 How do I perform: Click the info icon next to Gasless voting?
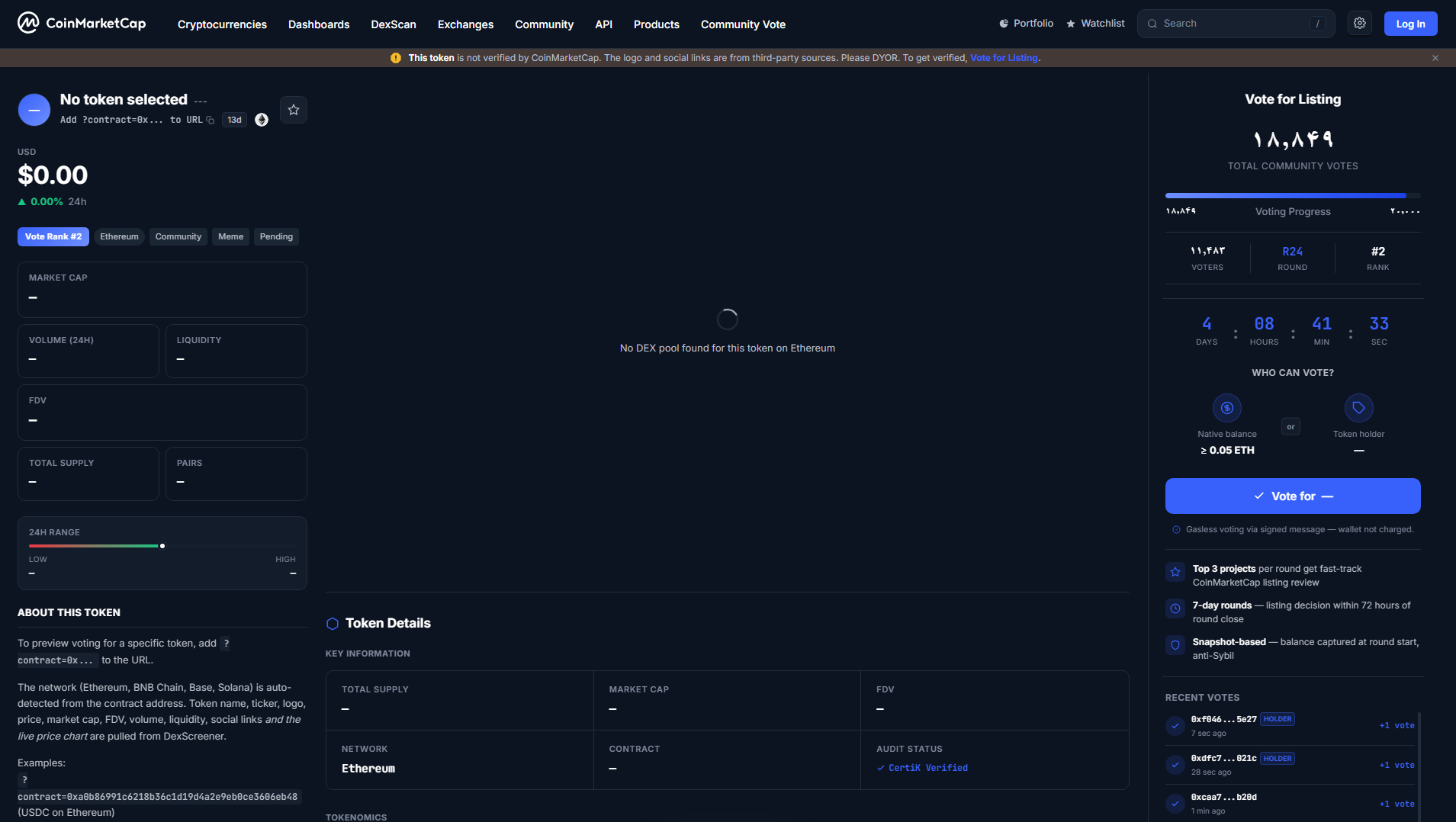(x=1176, y=530)
